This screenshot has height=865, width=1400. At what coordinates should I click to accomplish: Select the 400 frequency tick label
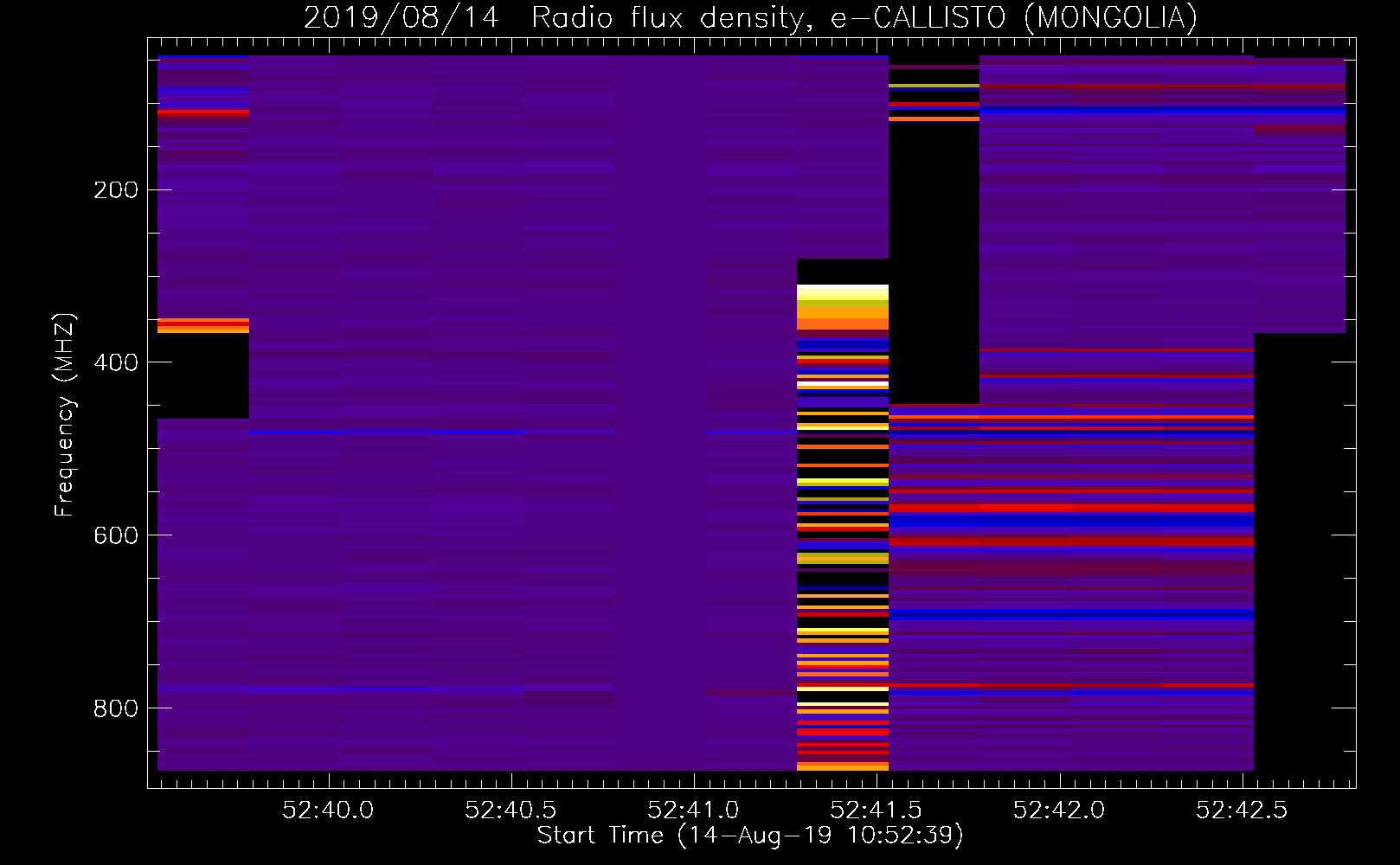116,362
